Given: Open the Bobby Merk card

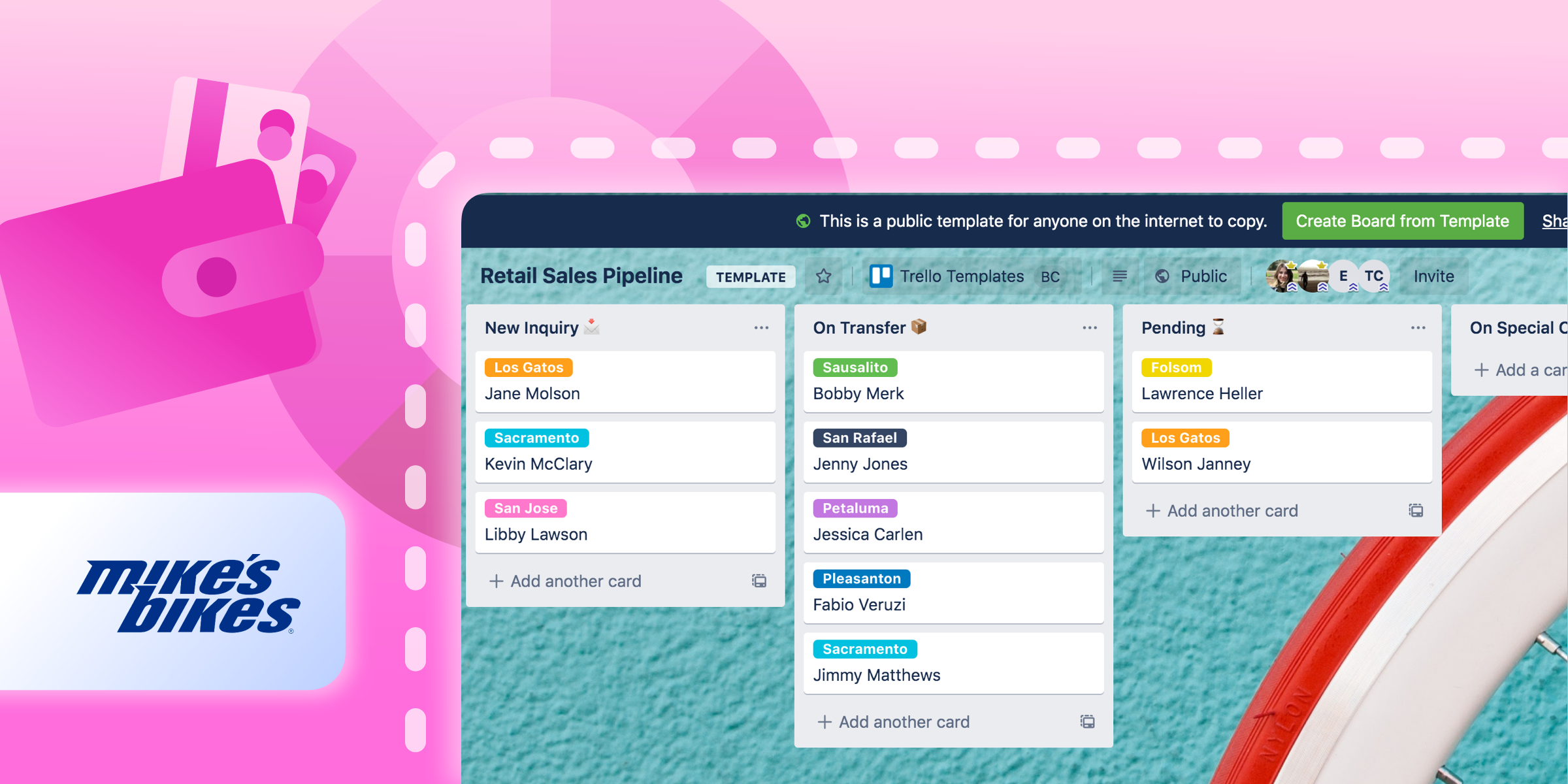Looking at the screenshot, I should (953, 382).
